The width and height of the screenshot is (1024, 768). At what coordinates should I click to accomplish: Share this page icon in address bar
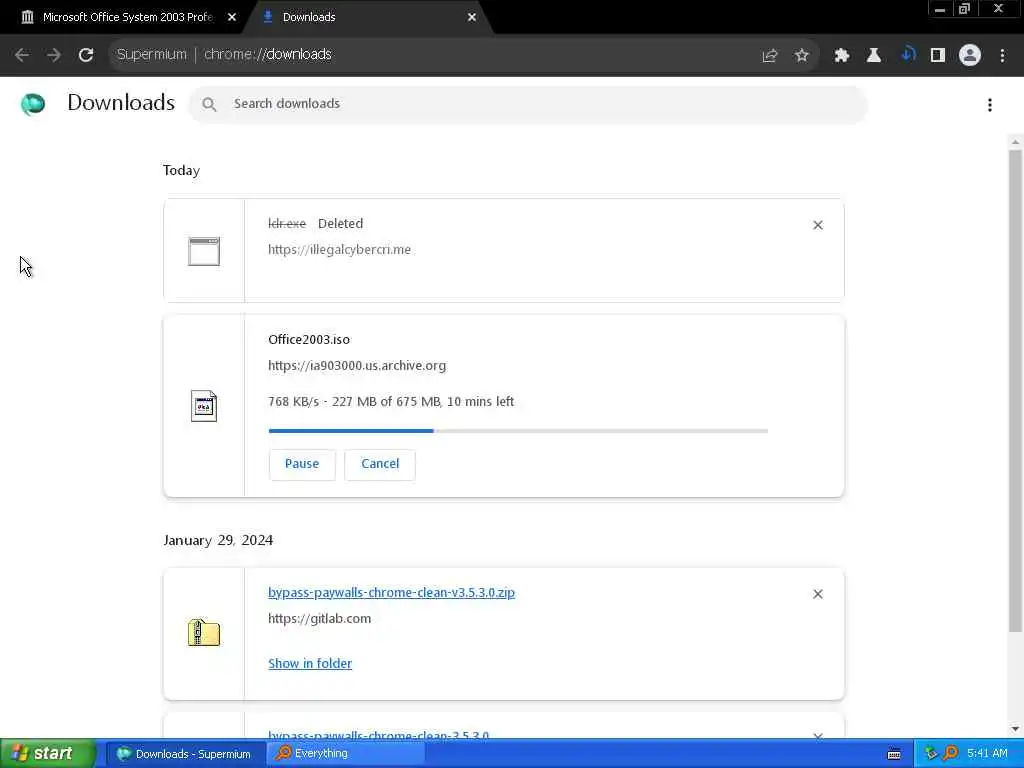coord(770,56)
